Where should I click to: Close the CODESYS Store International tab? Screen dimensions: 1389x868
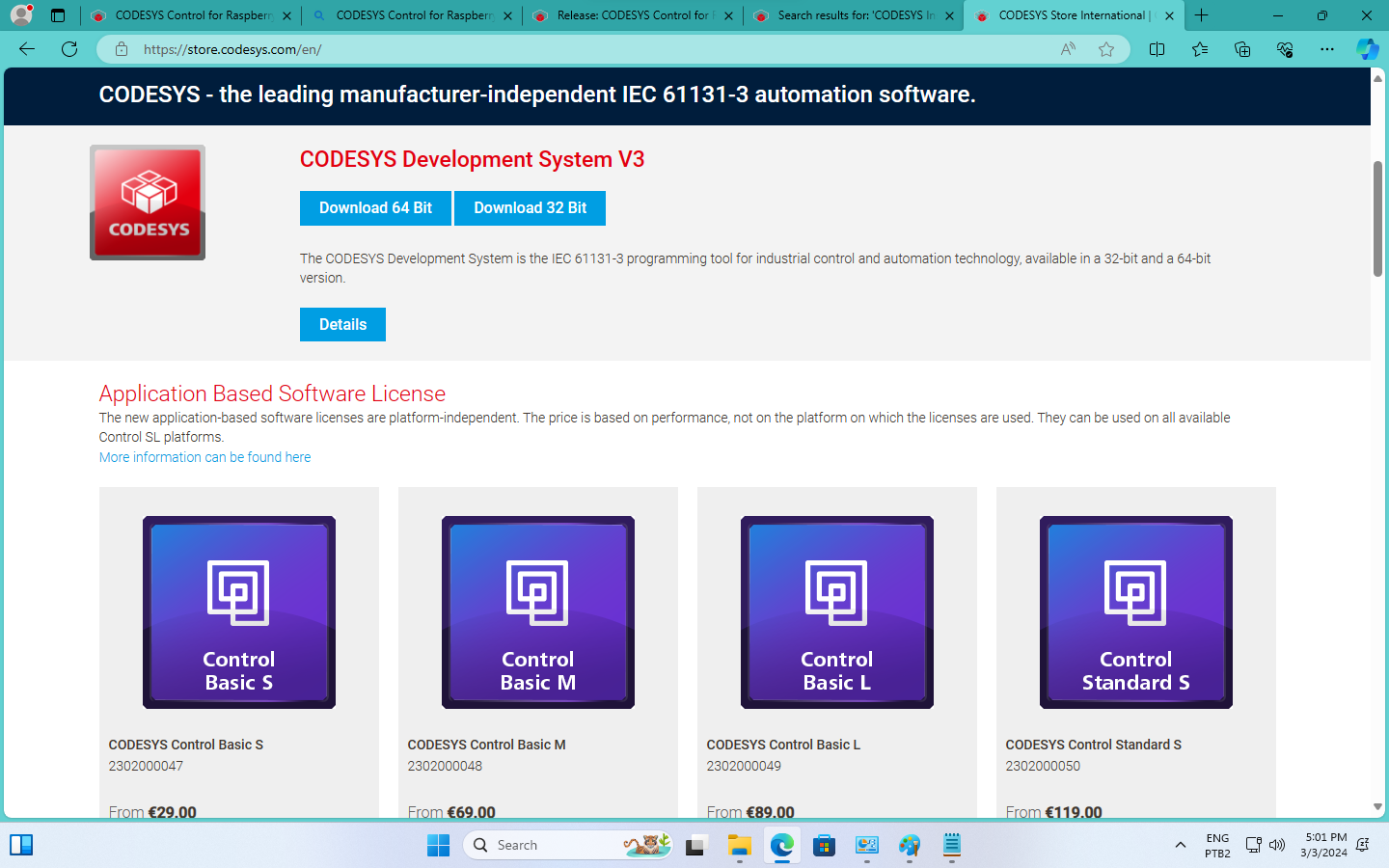pos(1169,15)
